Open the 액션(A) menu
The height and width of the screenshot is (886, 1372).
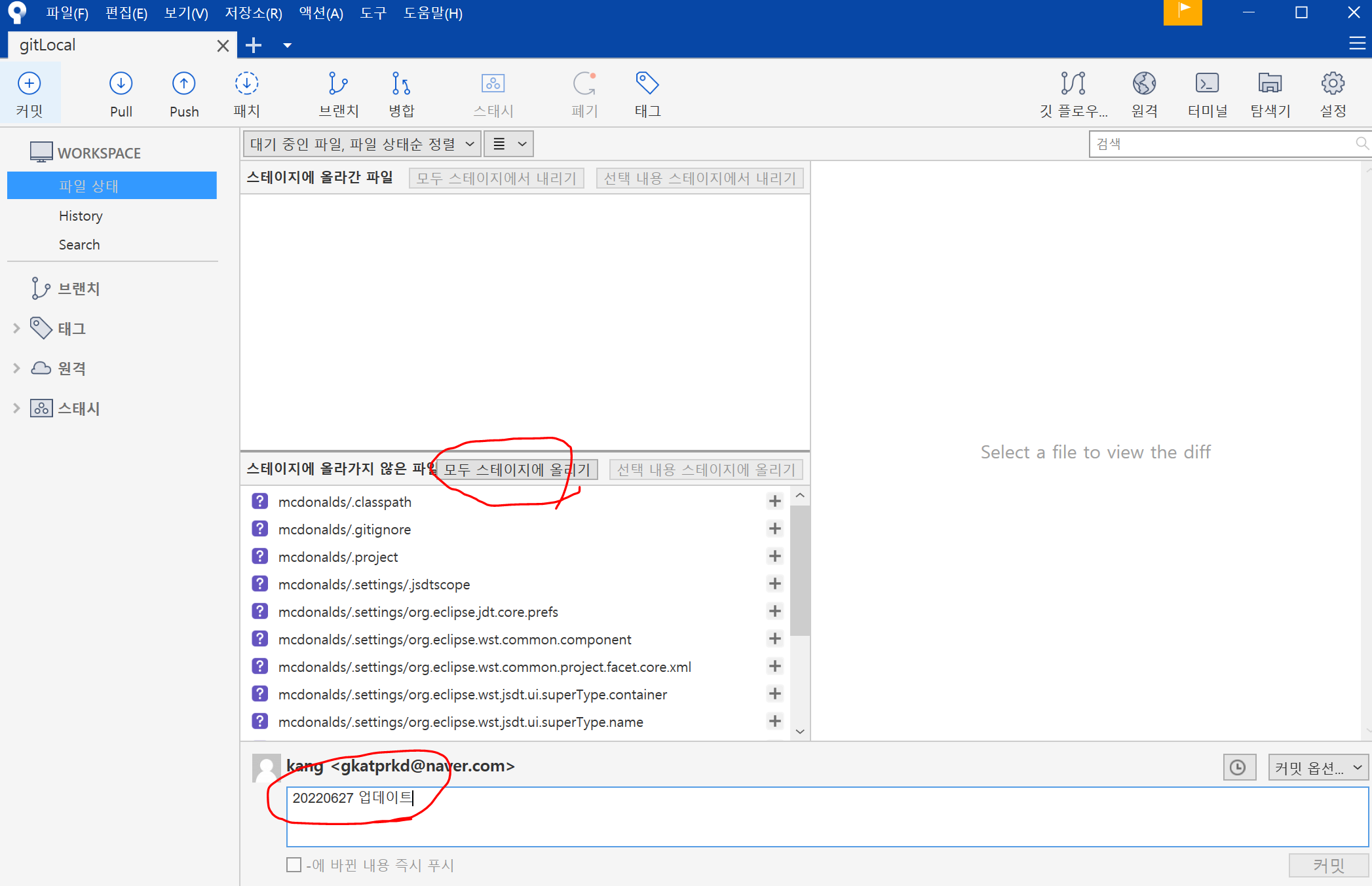coord(321,13)
